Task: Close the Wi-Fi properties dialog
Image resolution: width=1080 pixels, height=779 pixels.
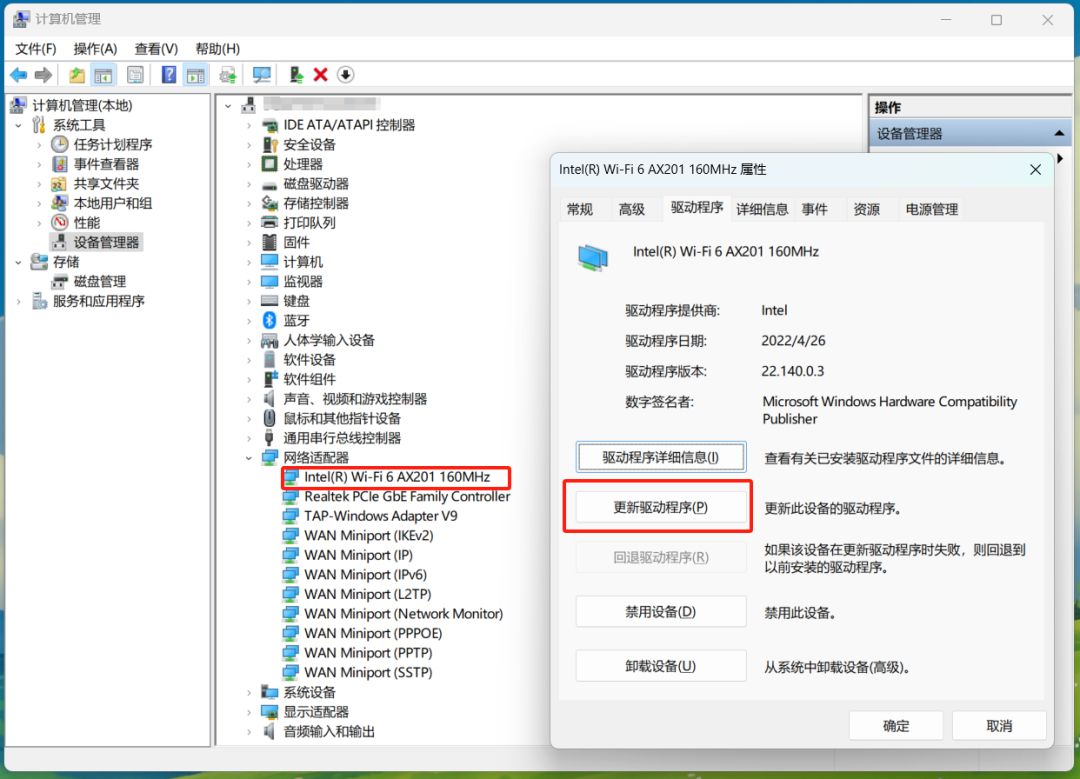Action: [x=1035, y=169]
